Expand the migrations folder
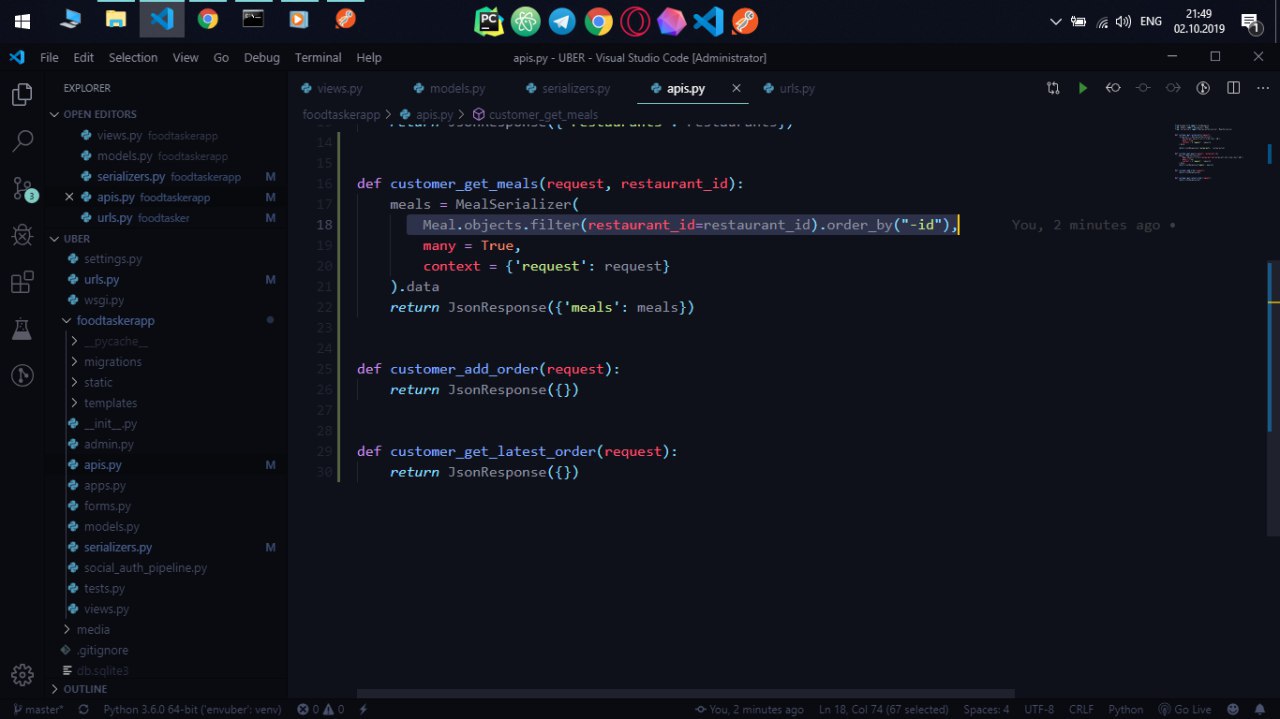 [112, 362]
